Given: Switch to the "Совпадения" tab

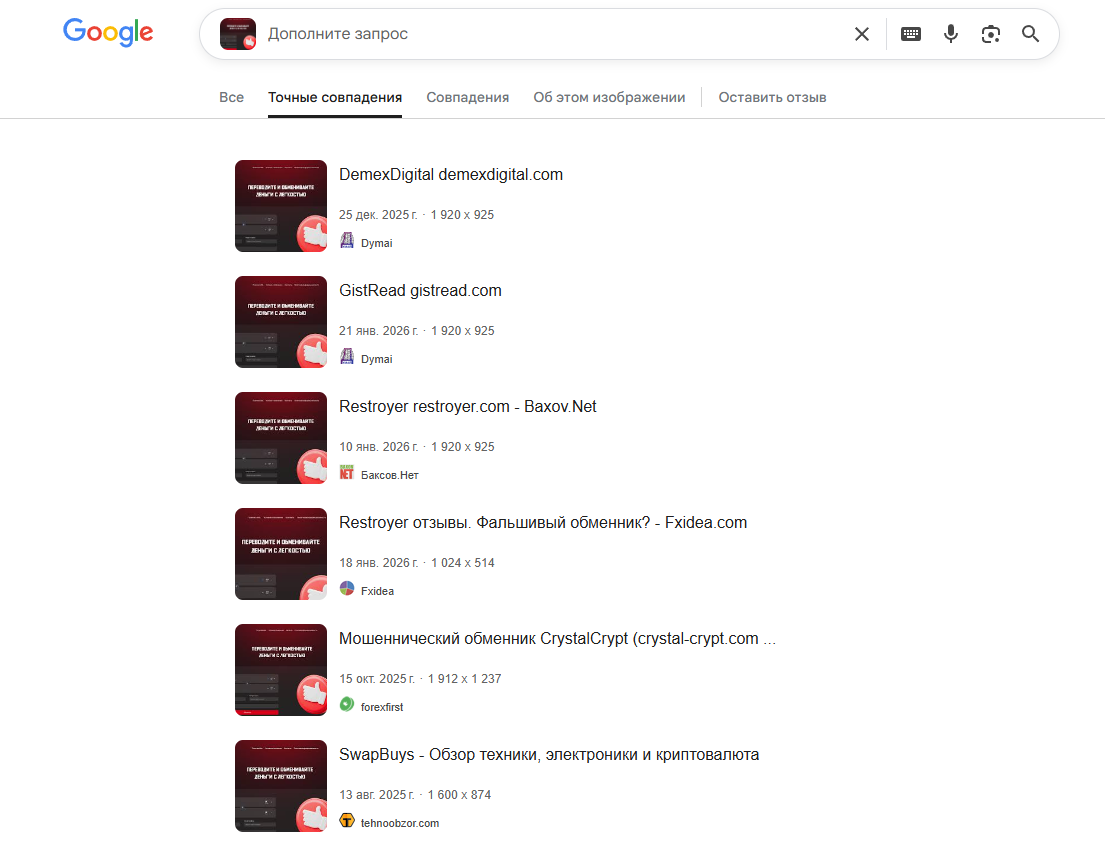Looking at the screenshot, I should coord(467,97).
